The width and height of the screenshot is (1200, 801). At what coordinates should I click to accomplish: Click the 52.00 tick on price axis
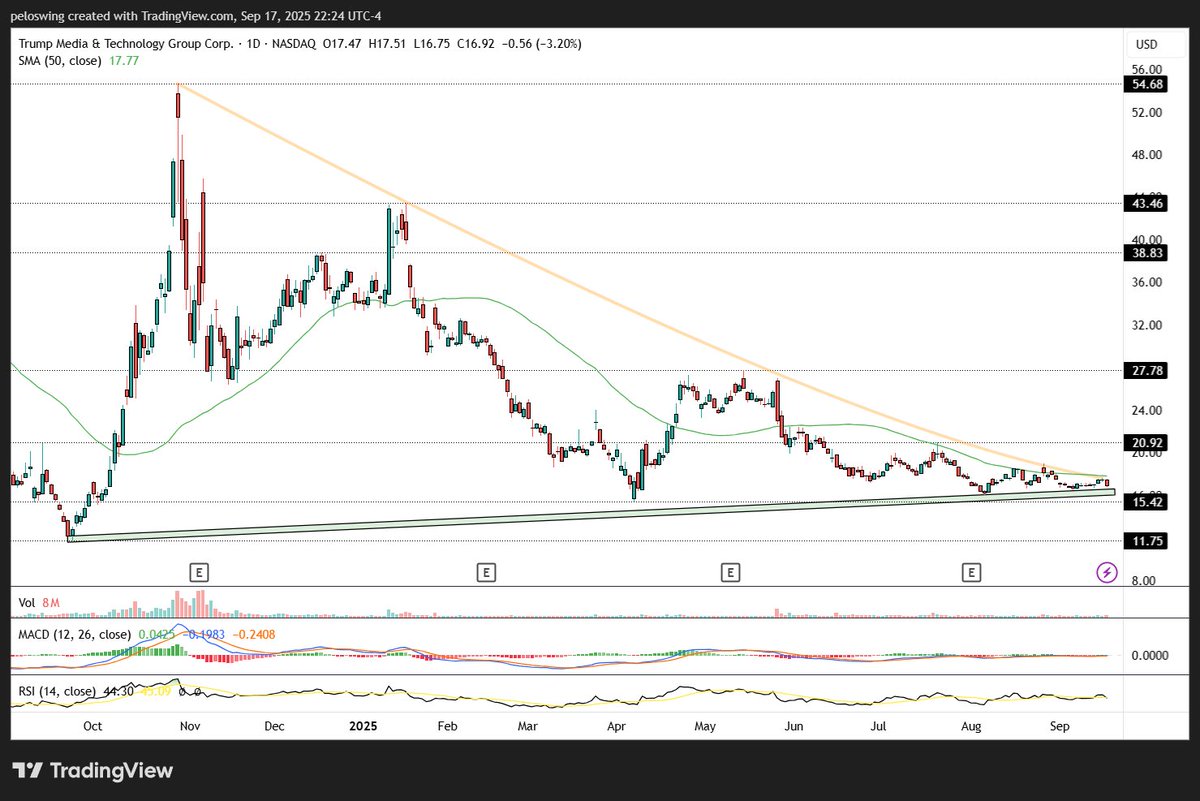click(1147, 113)
